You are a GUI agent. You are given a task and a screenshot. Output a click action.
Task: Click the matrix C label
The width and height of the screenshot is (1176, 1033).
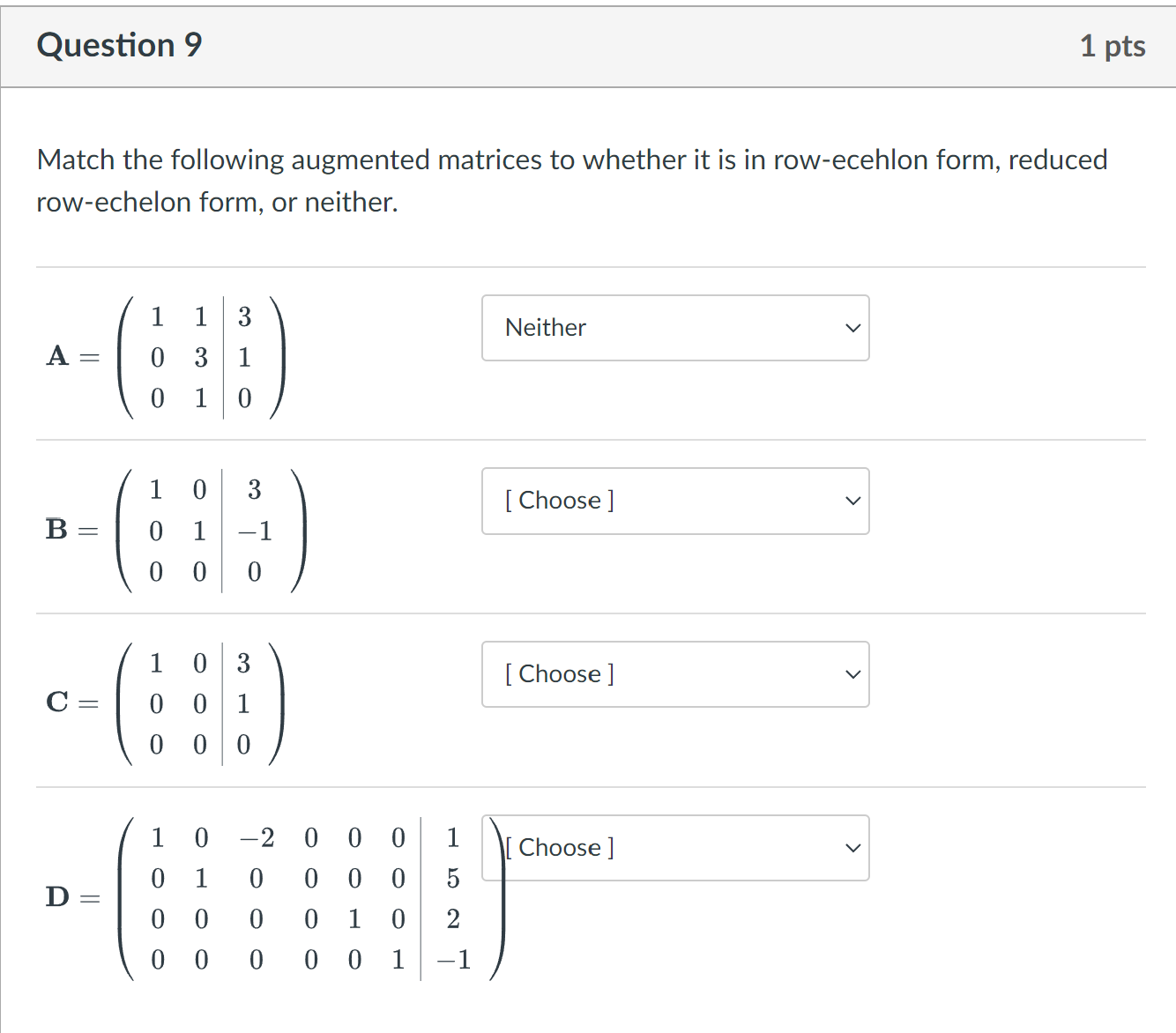[x=58, y=703]
